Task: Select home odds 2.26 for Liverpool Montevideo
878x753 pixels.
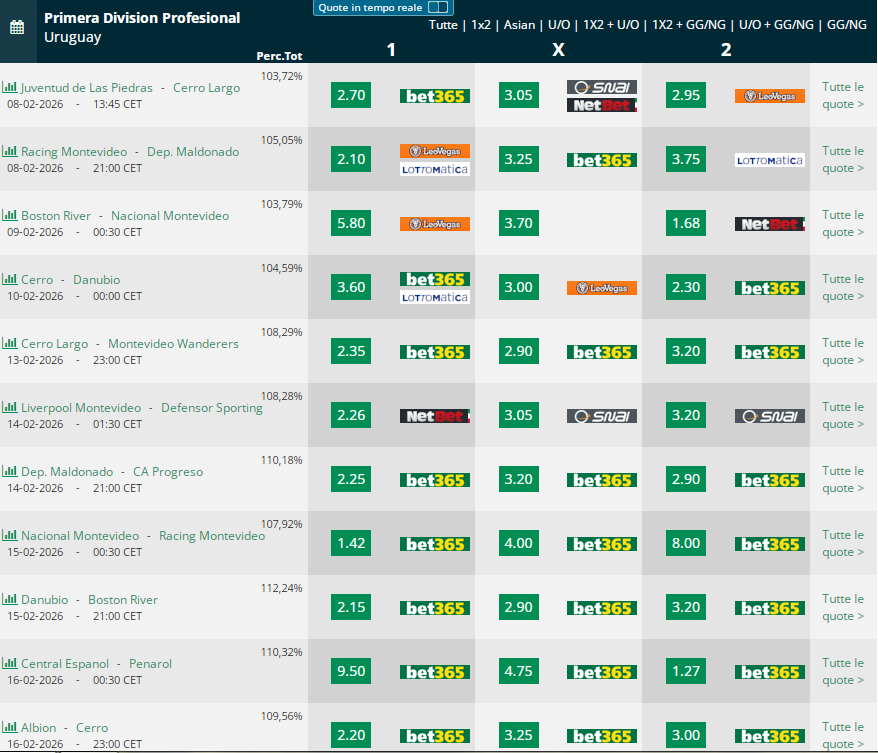Action: pyautogui.click(x=351, y=415)
